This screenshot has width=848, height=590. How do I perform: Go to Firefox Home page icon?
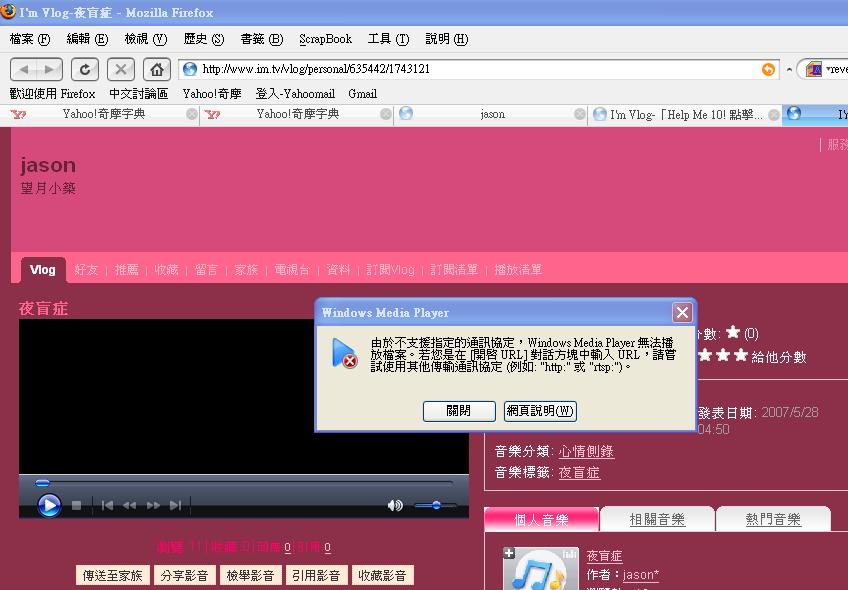[156, 69]
